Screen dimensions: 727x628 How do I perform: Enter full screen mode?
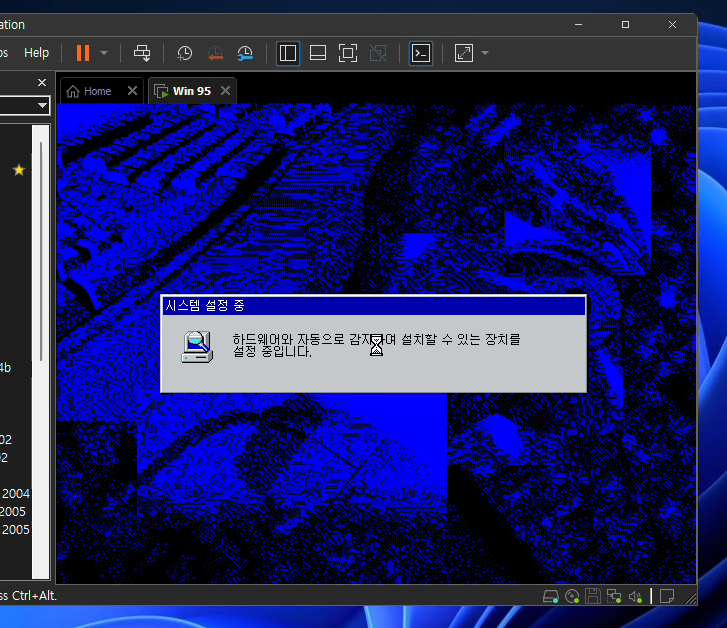348,53
